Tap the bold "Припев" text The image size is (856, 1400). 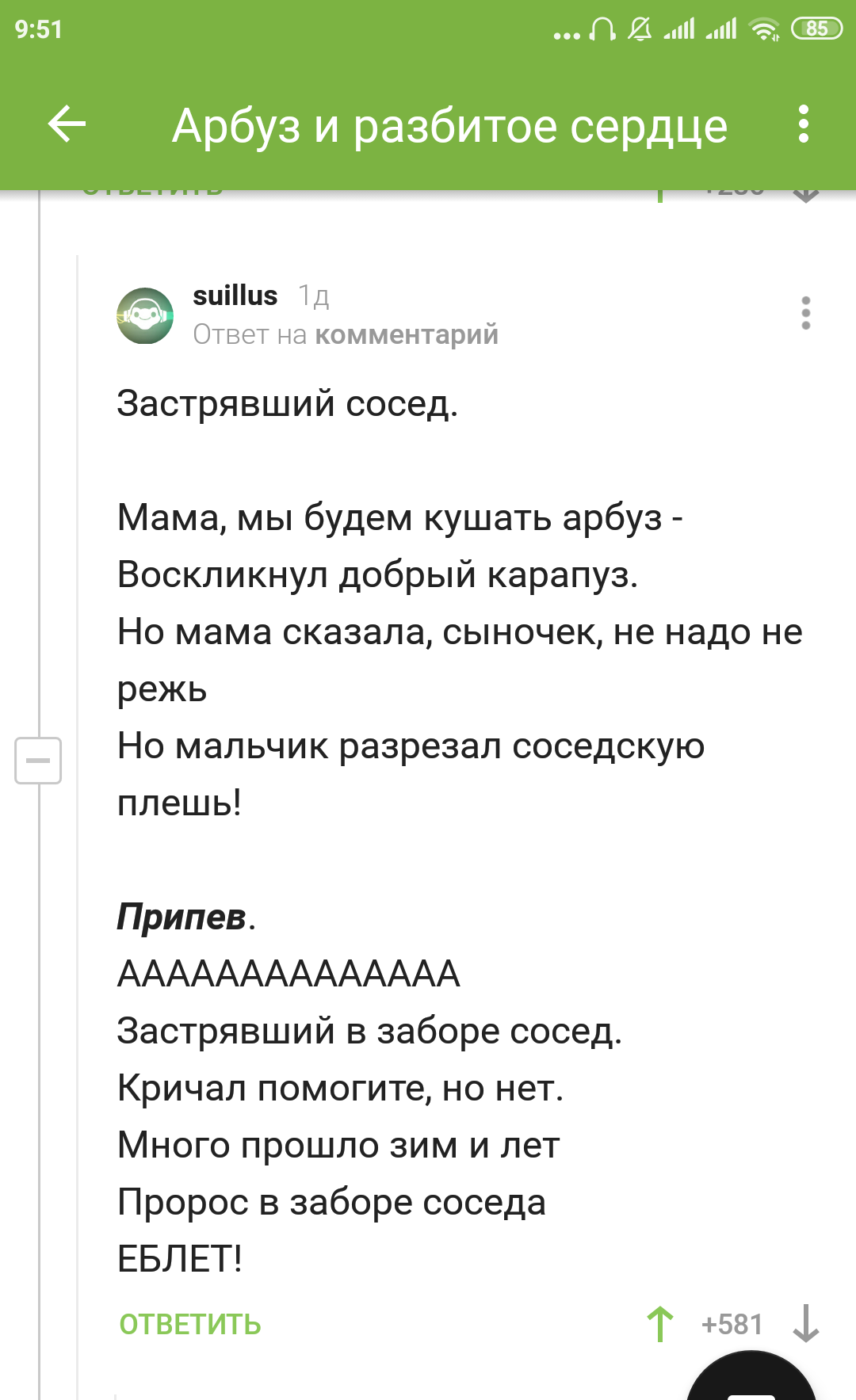(x=182, y=917)
